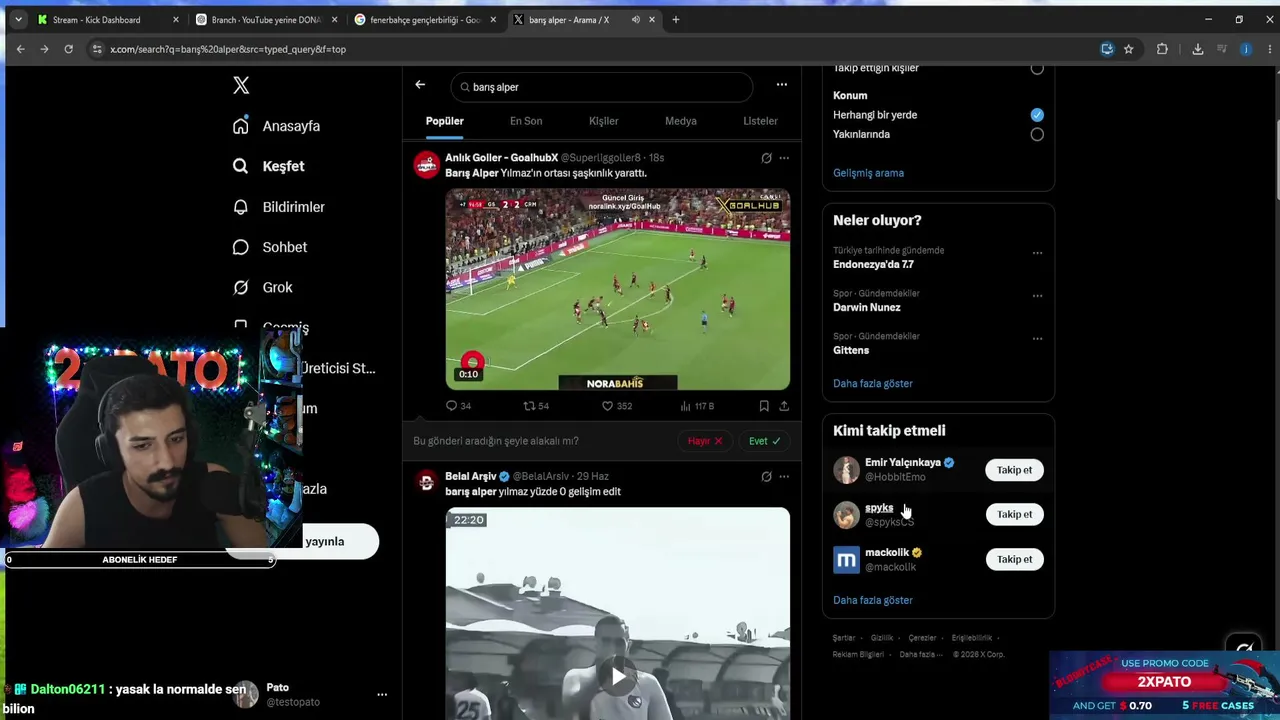Open account menu next to Pato
The height and width of the screenshot is (720, 1280).
point(382,694)
